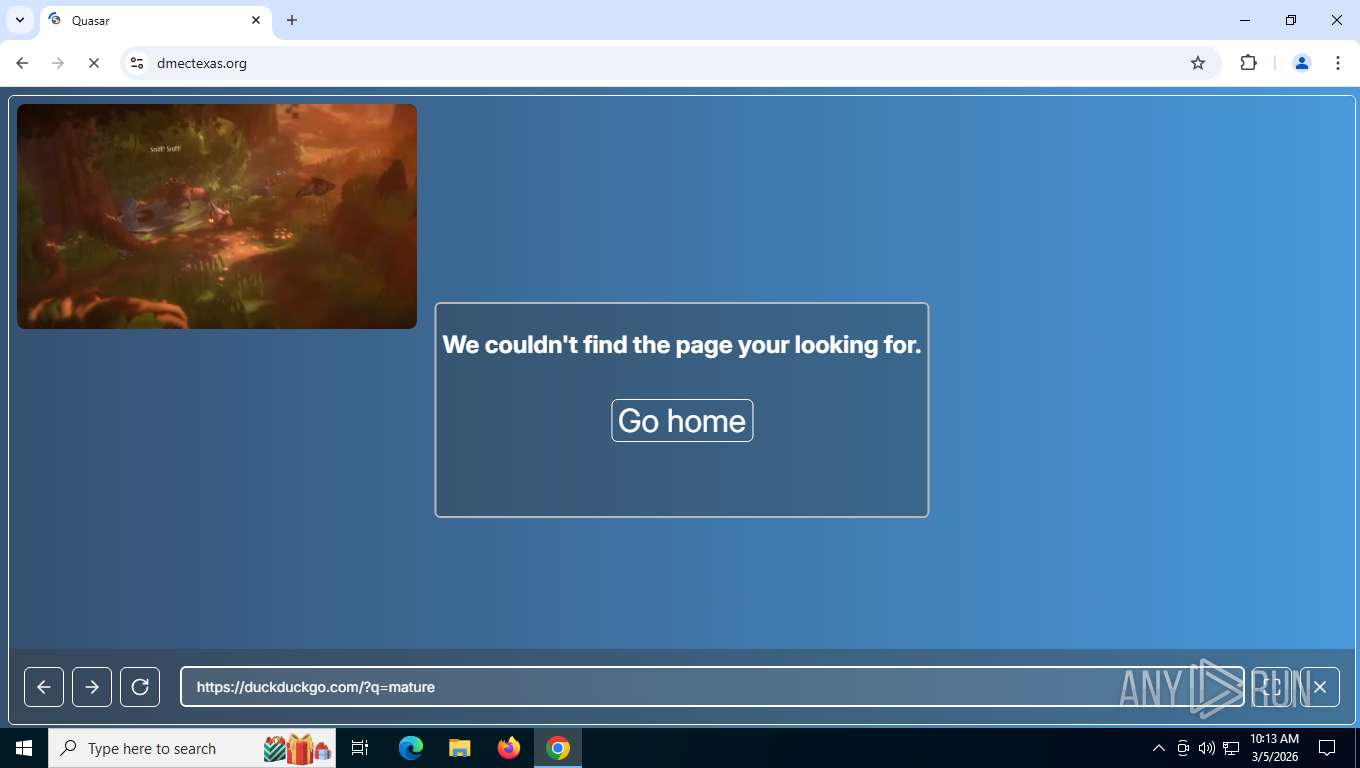Image resolution: width=1360 pixels, height=768 pixels.
Task: Select the Quasar browser tab
Action: (155, 20)
